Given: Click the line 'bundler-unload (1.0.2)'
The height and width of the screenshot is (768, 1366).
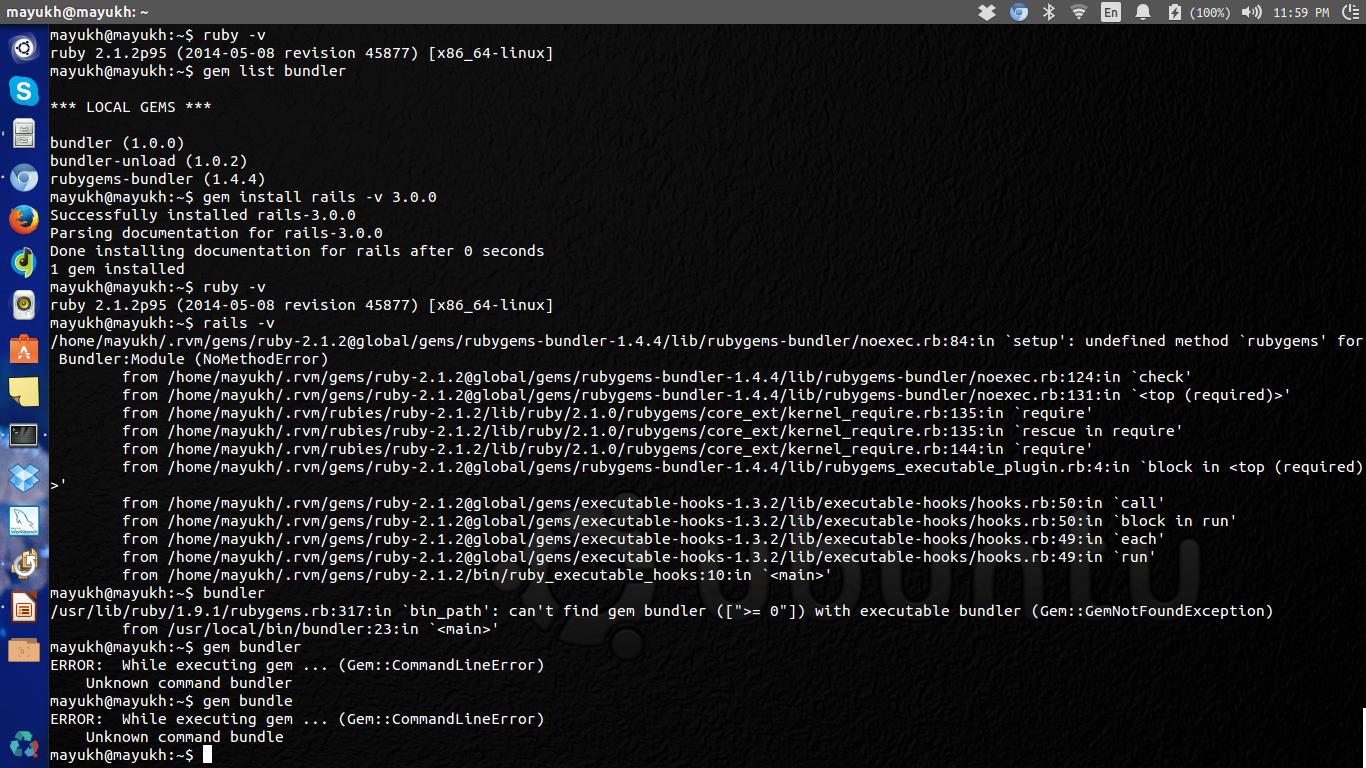Looking at the screenshot, I should [x=149, y=161].
